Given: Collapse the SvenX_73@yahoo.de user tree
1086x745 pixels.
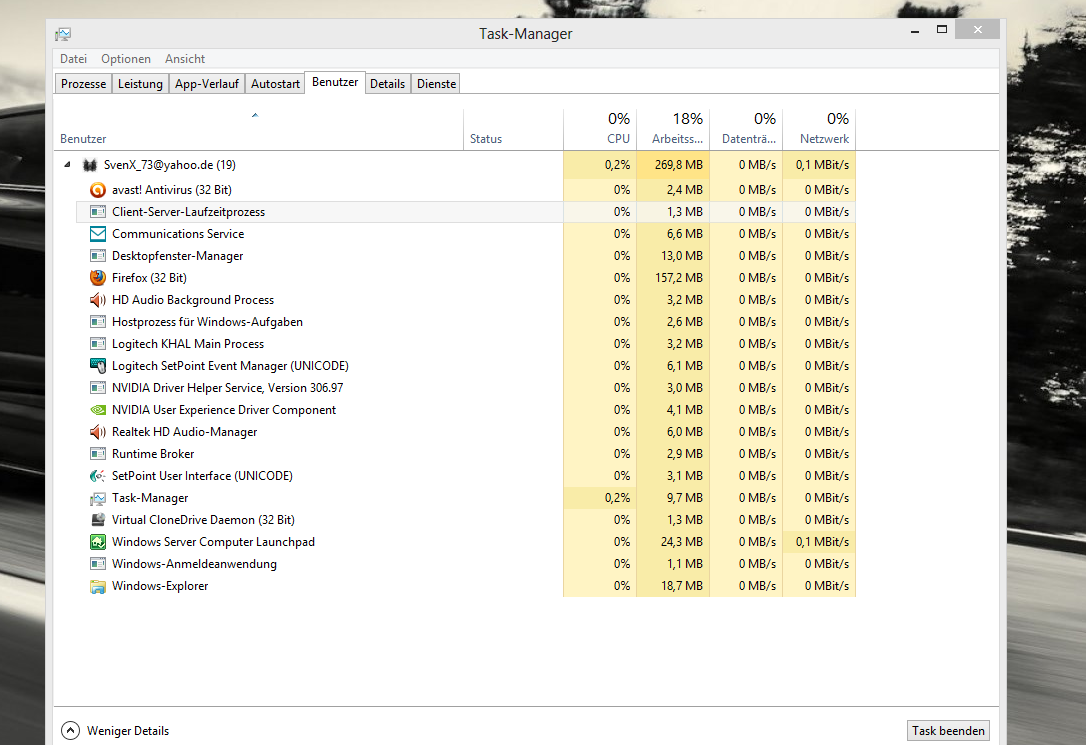Looking at the screenshot, I should click(67, 165).
